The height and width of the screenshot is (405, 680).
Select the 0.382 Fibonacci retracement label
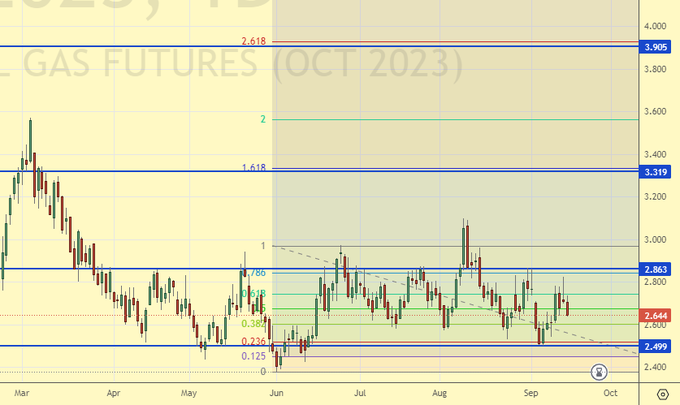pyautogui.click(x=253, y=324)
